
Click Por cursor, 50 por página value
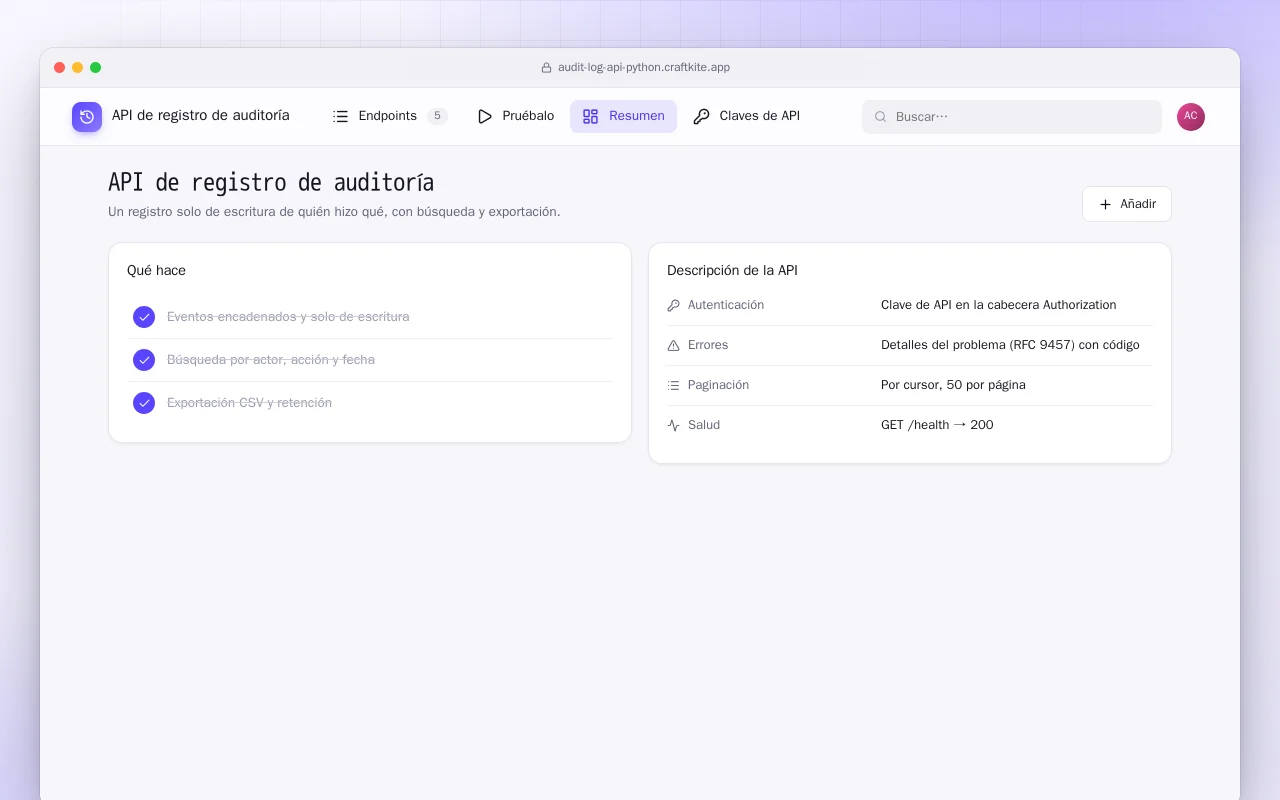[953, 385]
